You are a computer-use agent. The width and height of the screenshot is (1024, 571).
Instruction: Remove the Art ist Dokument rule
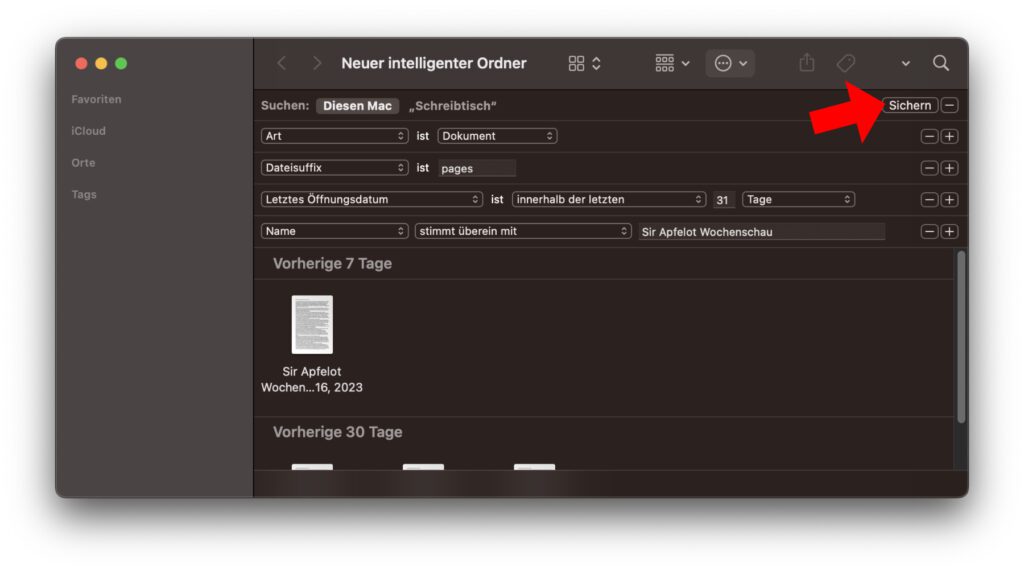tap(929, 136)
